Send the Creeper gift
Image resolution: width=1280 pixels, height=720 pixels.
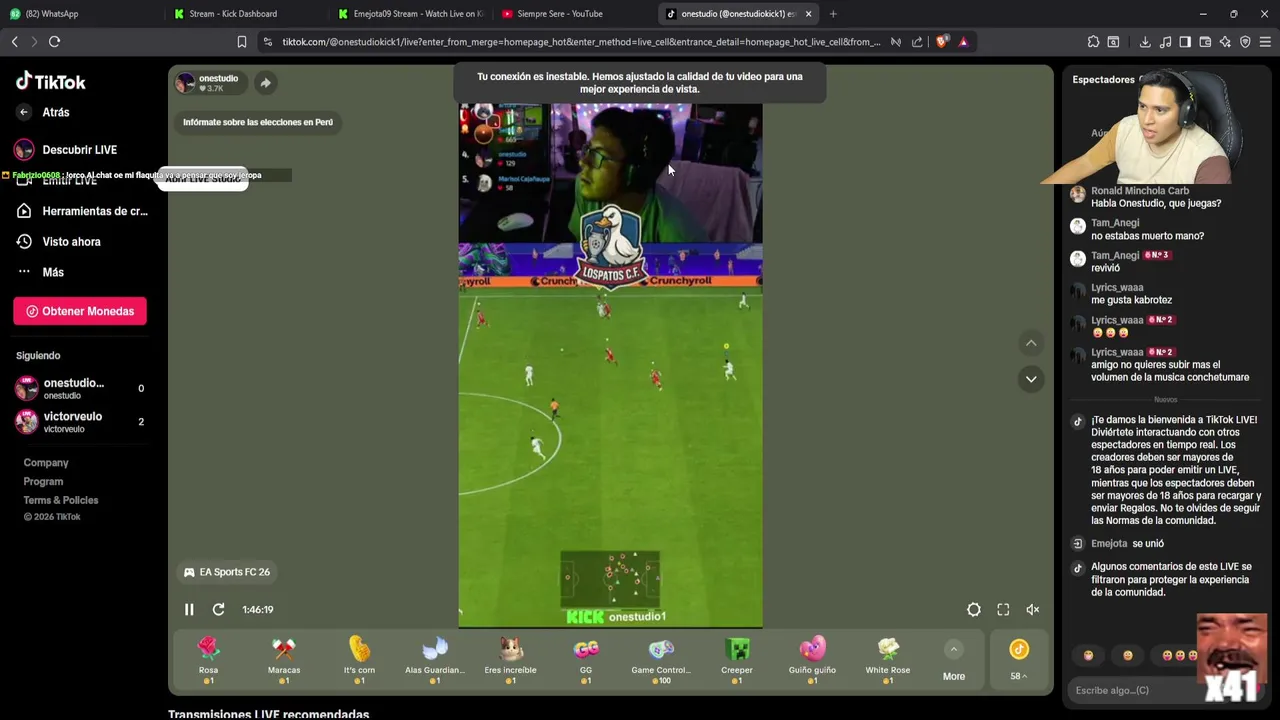tap(737, 660)
